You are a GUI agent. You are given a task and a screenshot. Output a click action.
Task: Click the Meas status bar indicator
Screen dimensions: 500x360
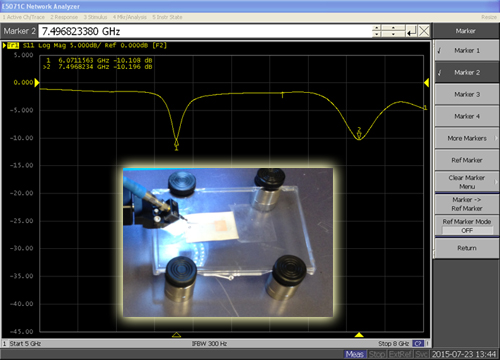(354, 354)
